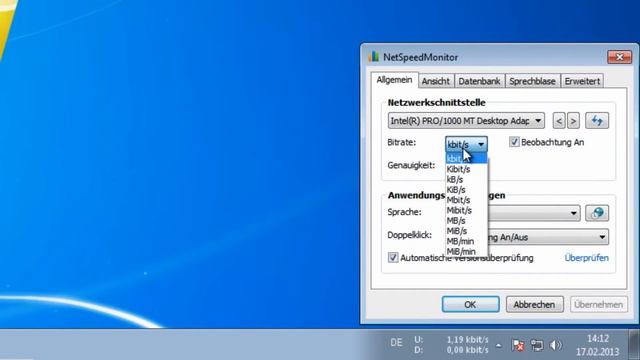Go to the Erweitert tab
The height and width of the screenshot is (360, 640).
click(x=582, y=81)
